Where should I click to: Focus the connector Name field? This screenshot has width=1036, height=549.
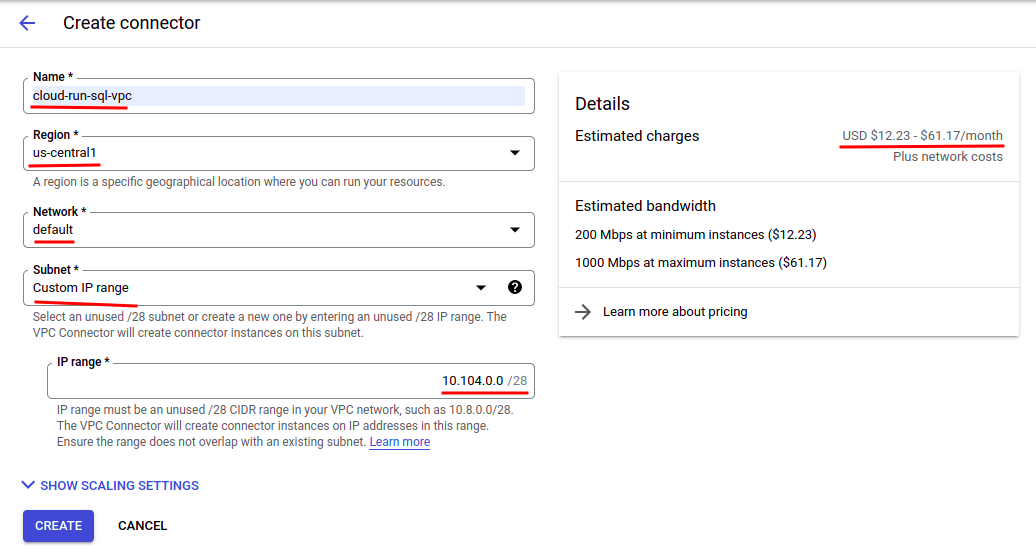coord(278,96)
